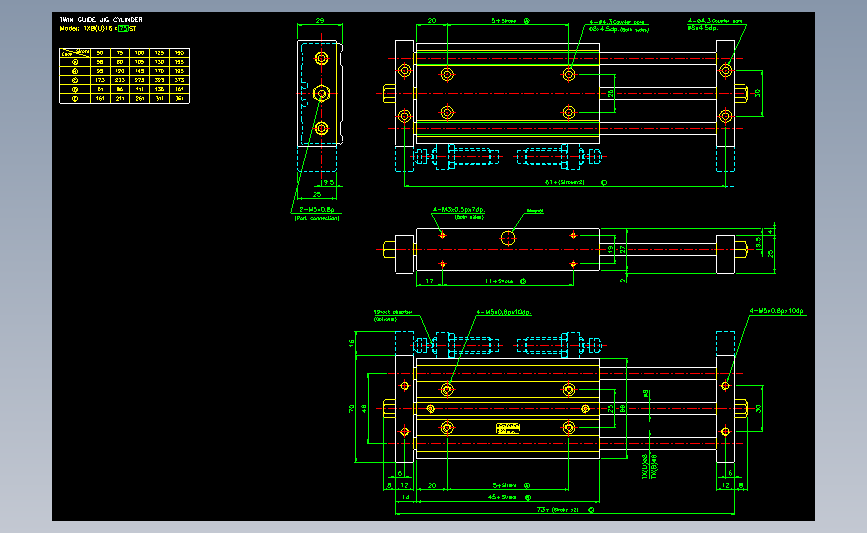The width and height of the screenshot is (867, 533).
Task: Select table cell value 211
Action: [119, 98]
